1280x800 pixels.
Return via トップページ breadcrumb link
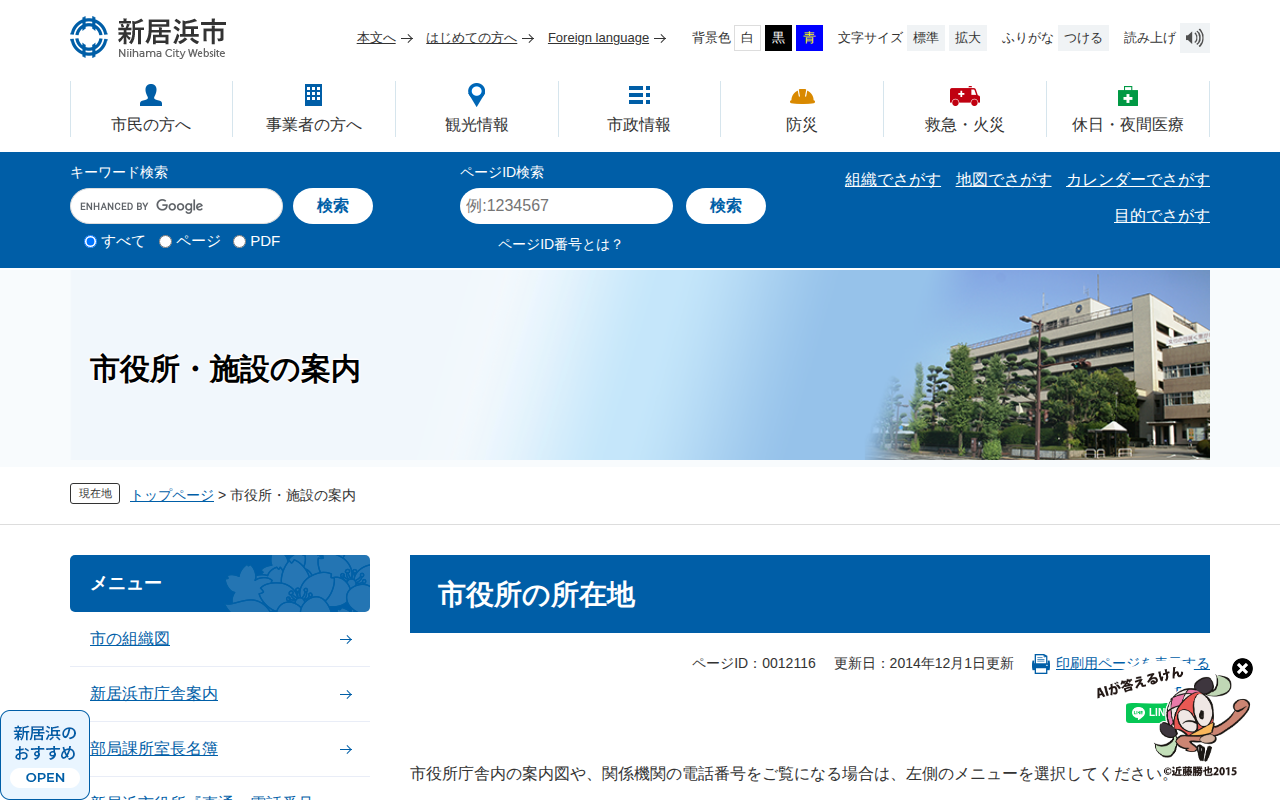point(170,494)
